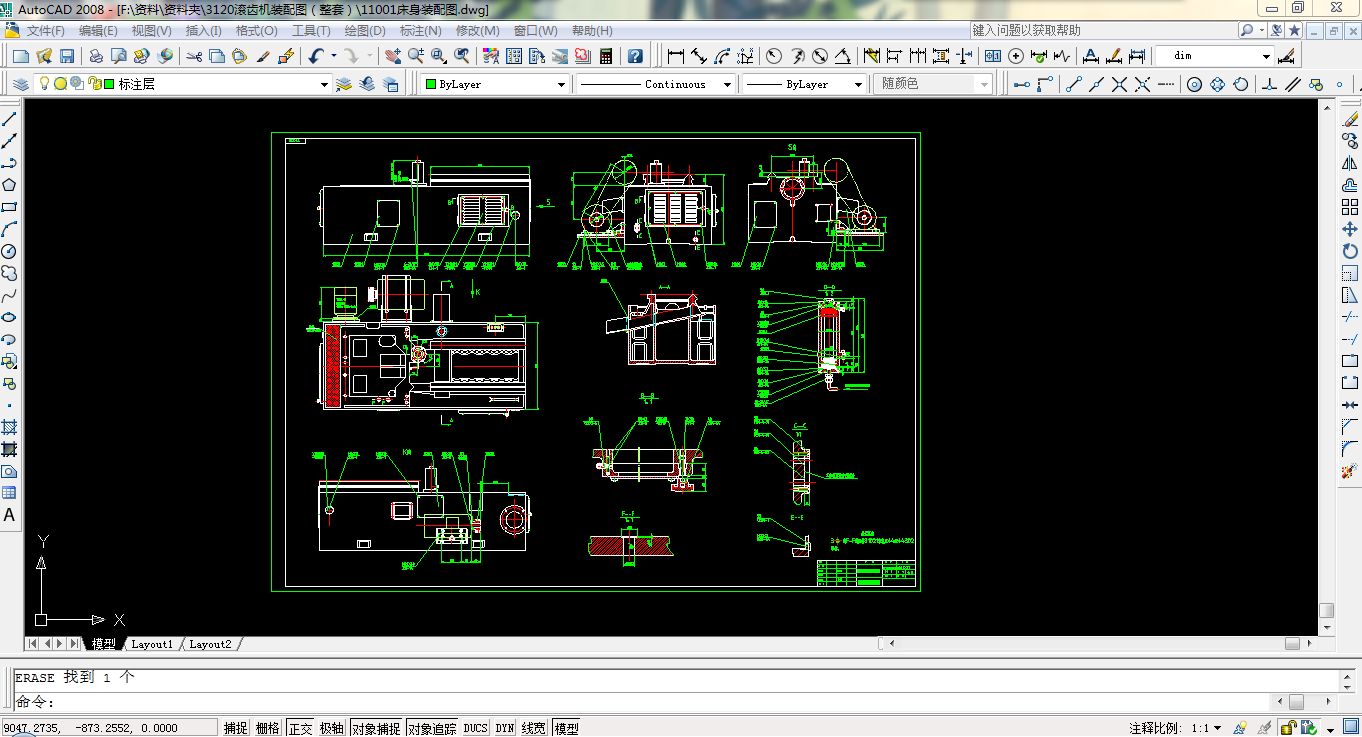
Task: Select the multiline Text tool
Action: click(9, 515)
